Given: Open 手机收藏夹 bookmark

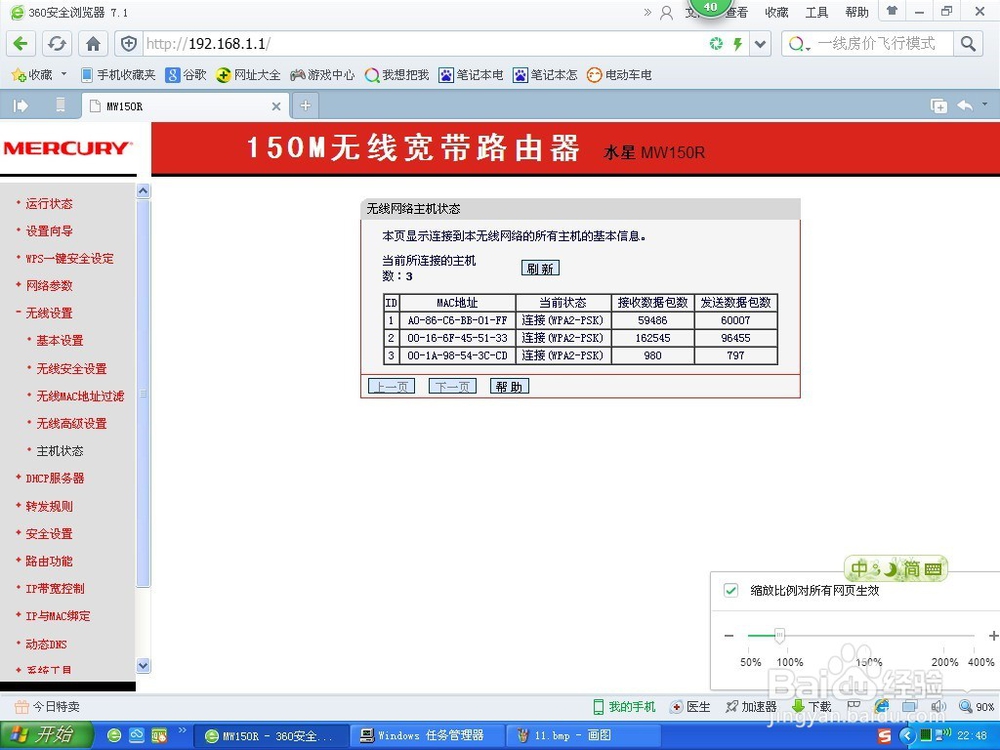Looking at the screenshot, I should [x=118, y=75].
